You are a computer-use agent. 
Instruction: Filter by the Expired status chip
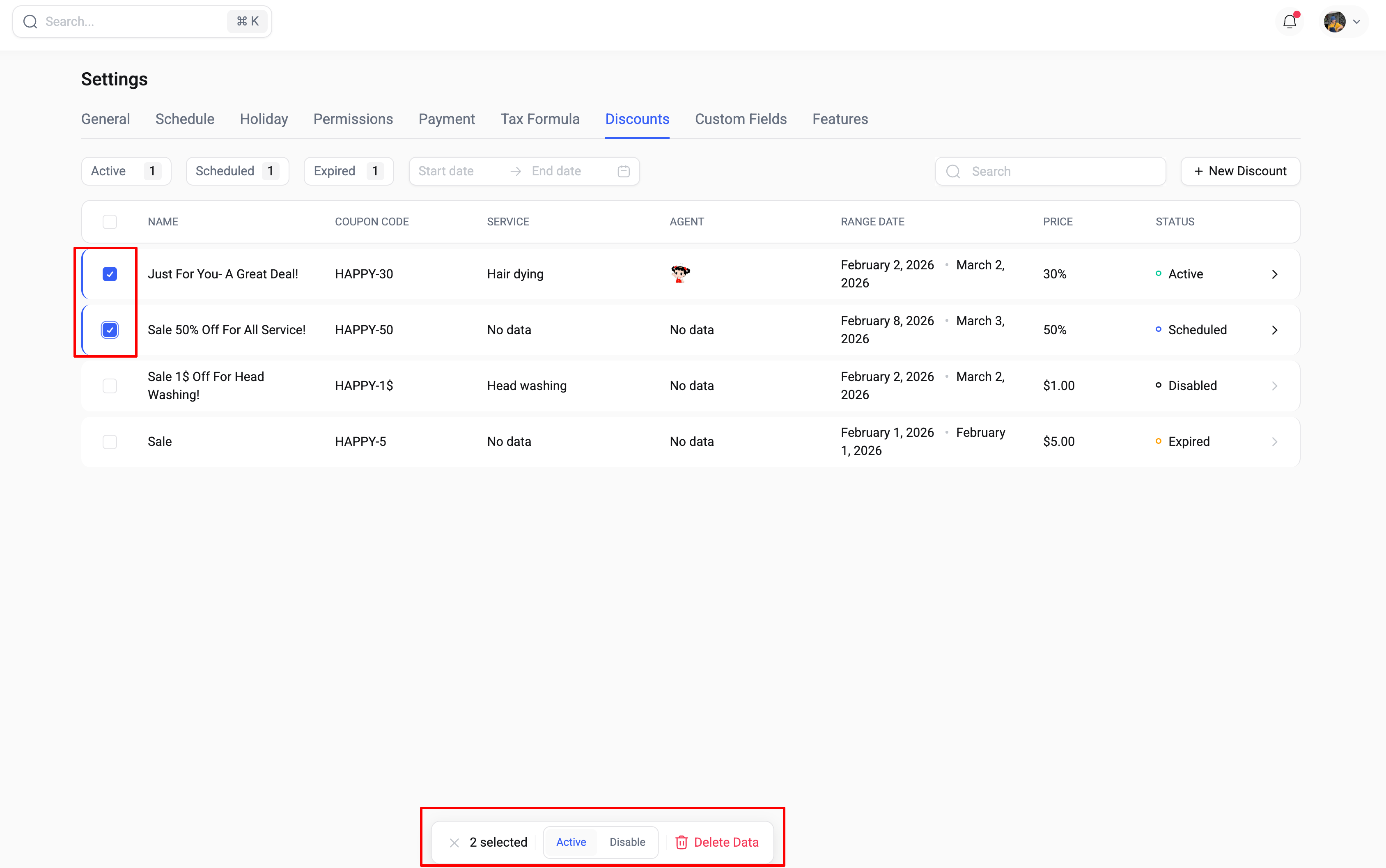pyautogui.click(x=348, y=171)
